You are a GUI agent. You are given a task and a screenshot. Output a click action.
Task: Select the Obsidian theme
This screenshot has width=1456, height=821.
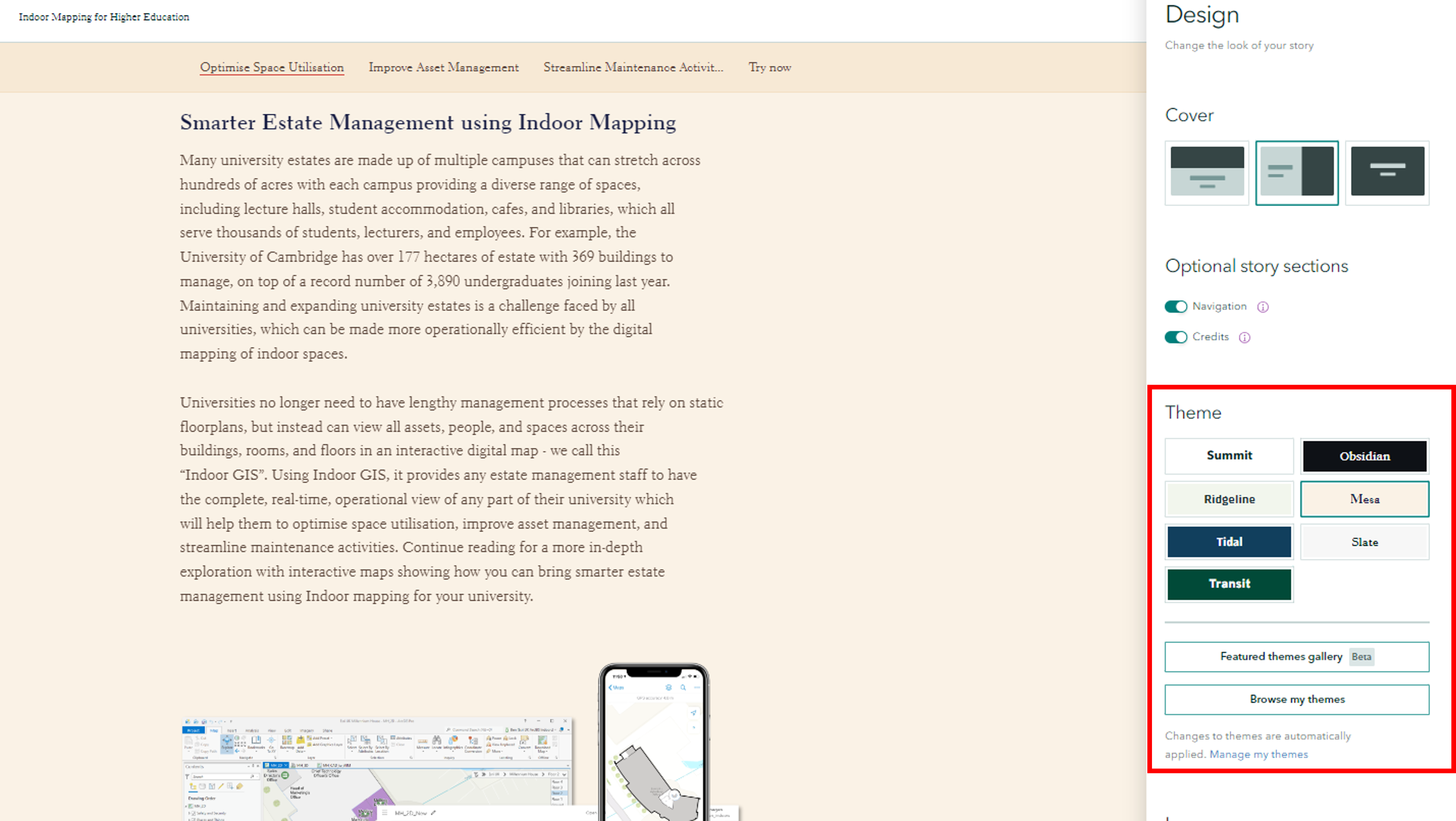tap(1364, 455)
